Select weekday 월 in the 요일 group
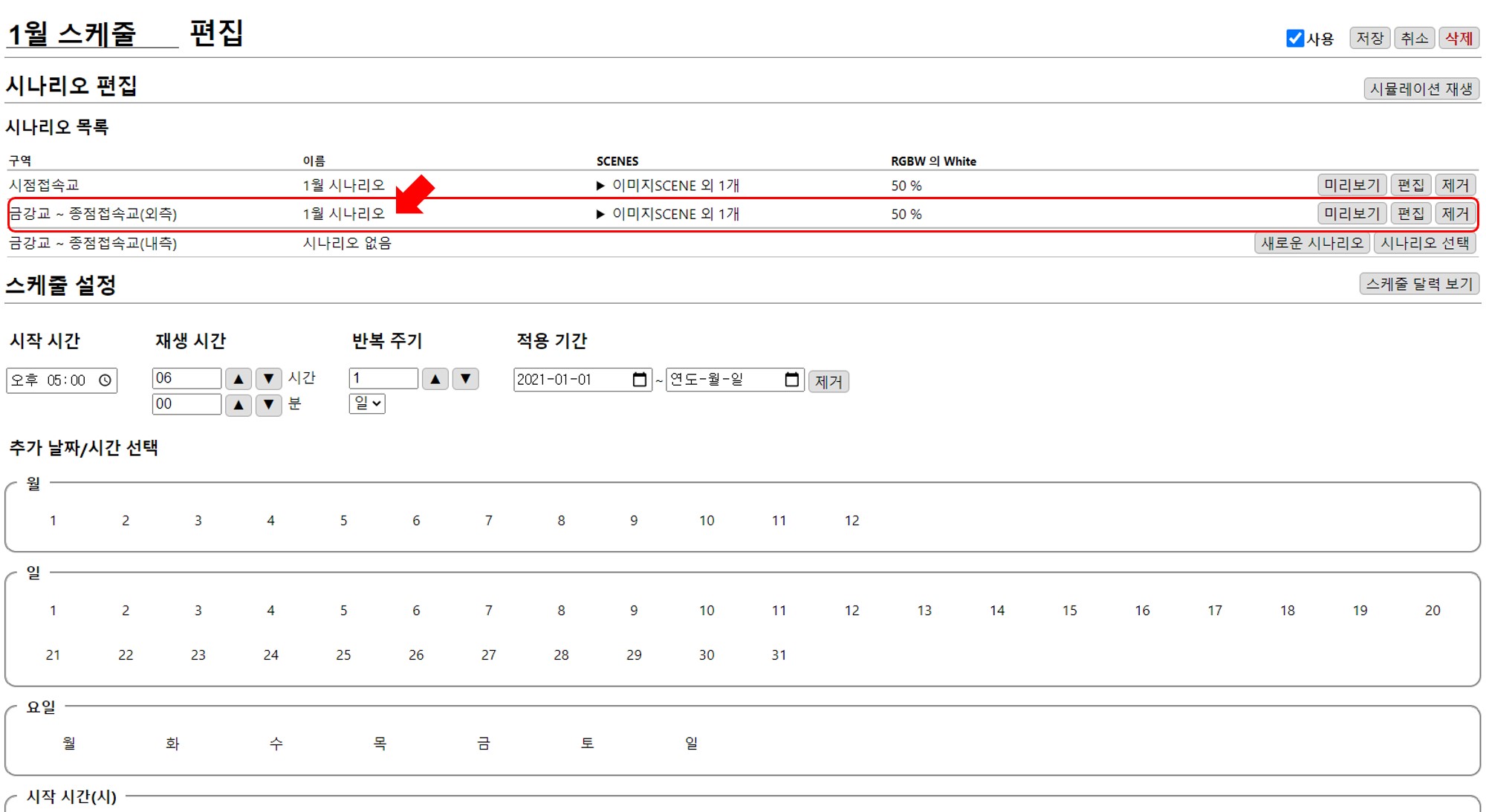 click(x=69, y=744)
